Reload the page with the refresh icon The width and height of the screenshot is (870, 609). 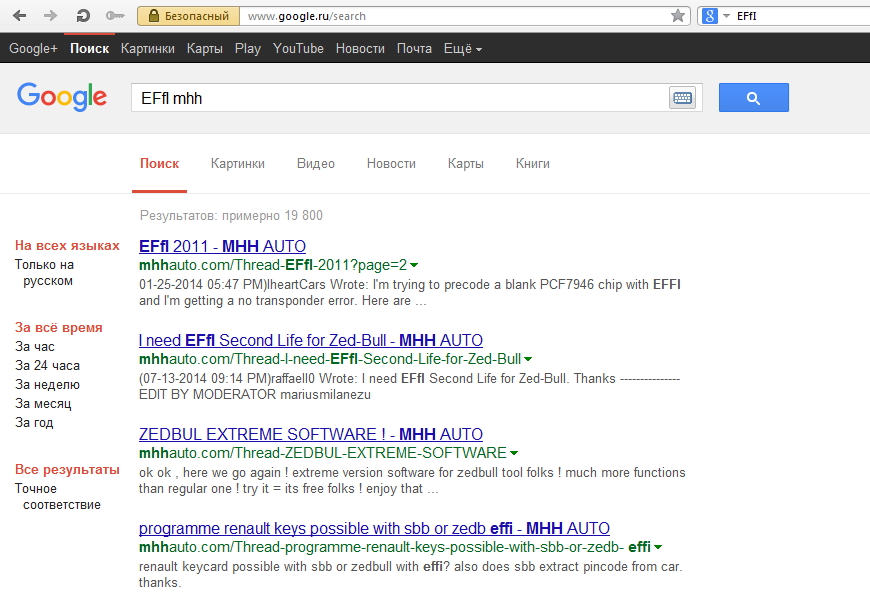pos(83,16)
